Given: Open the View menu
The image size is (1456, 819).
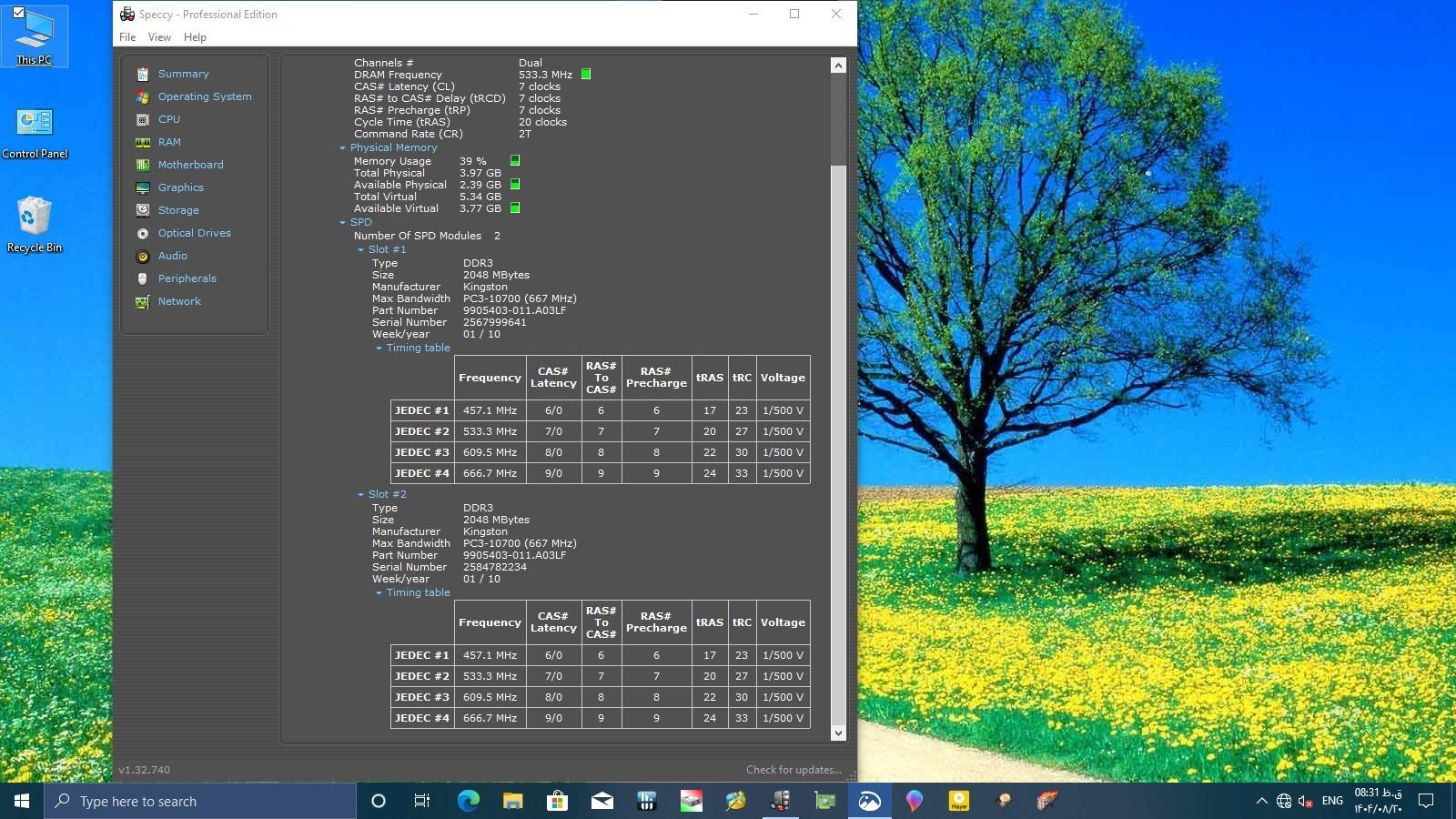Looking at the screenshot, I should pyautogui.click(x=159, y=37).
